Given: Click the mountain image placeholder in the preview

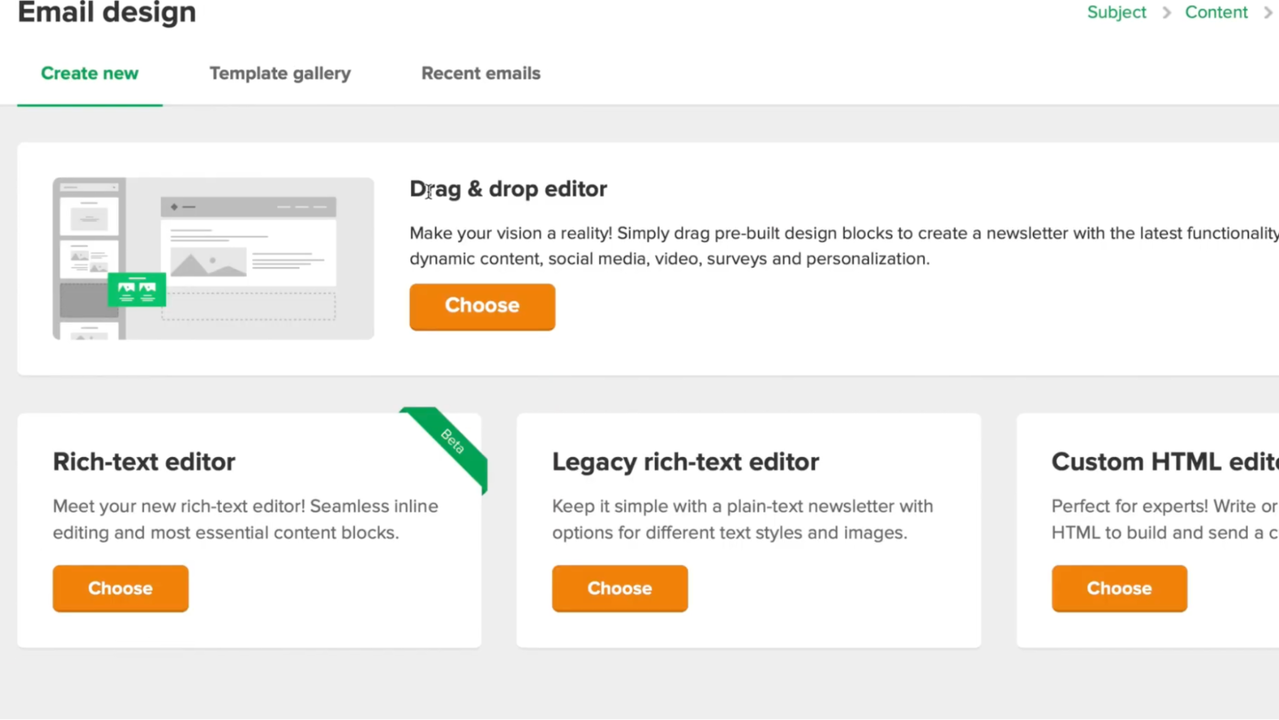Looking at the screenshot, I should coord(208,262).
